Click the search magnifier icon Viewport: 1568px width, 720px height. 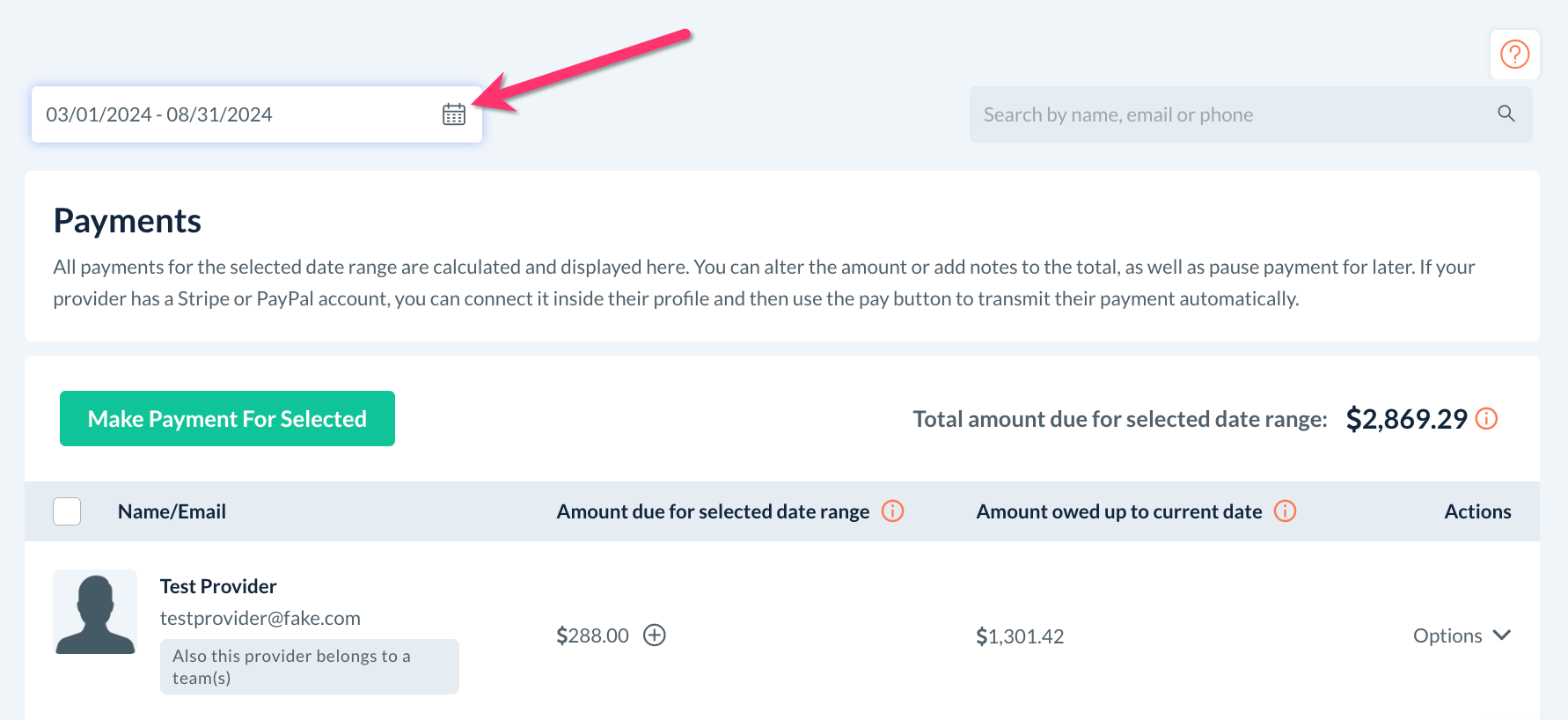(1506, 114)
